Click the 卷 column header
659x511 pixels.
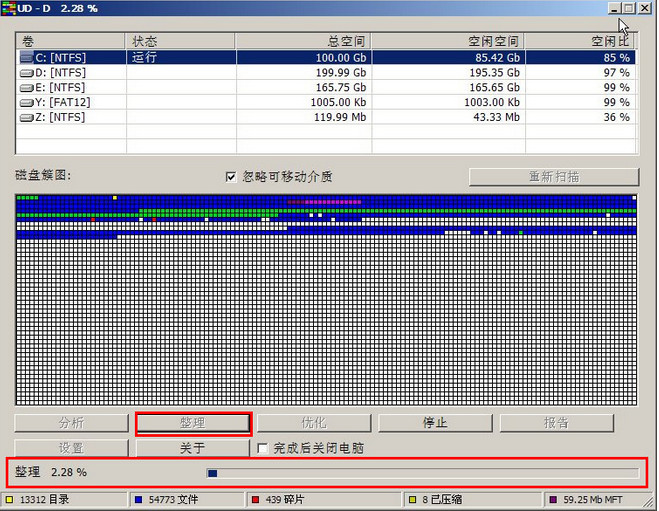[70, 41]
